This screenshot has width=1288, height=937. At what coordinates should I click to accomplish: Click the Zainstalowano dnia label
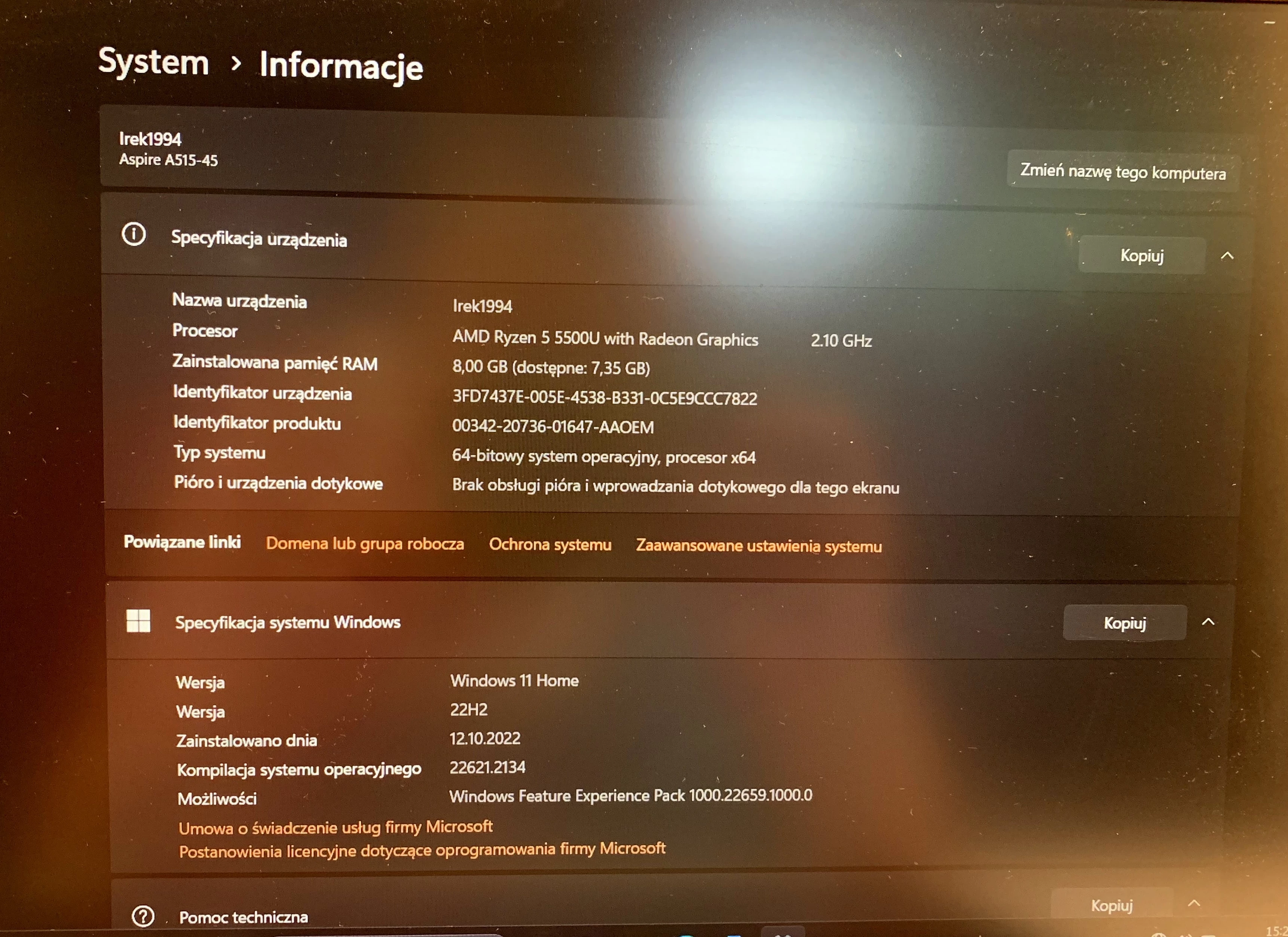click(x=247, y=741)
